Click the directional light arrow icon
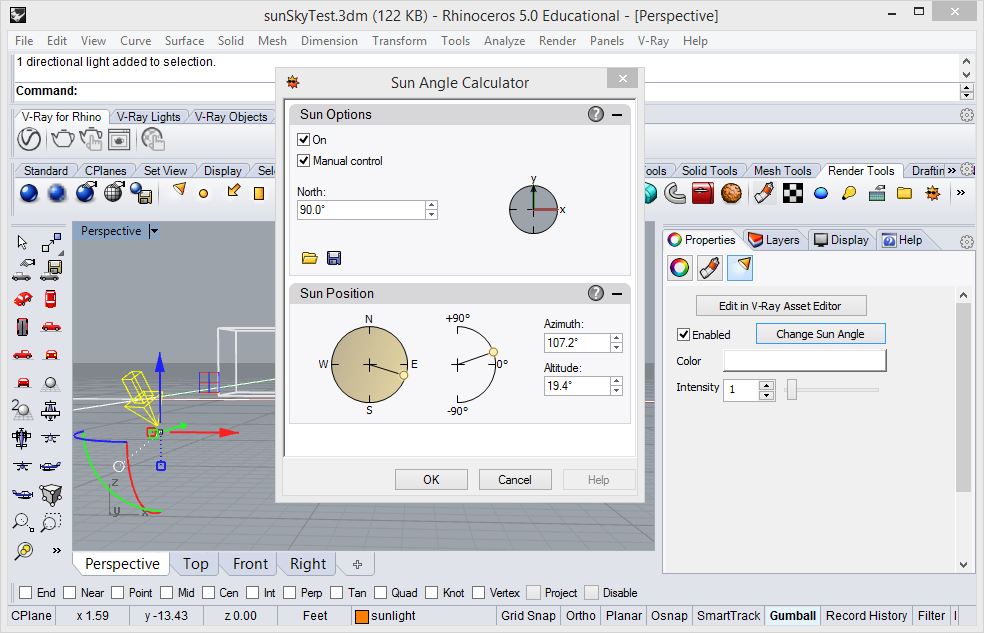 [233, 189]
